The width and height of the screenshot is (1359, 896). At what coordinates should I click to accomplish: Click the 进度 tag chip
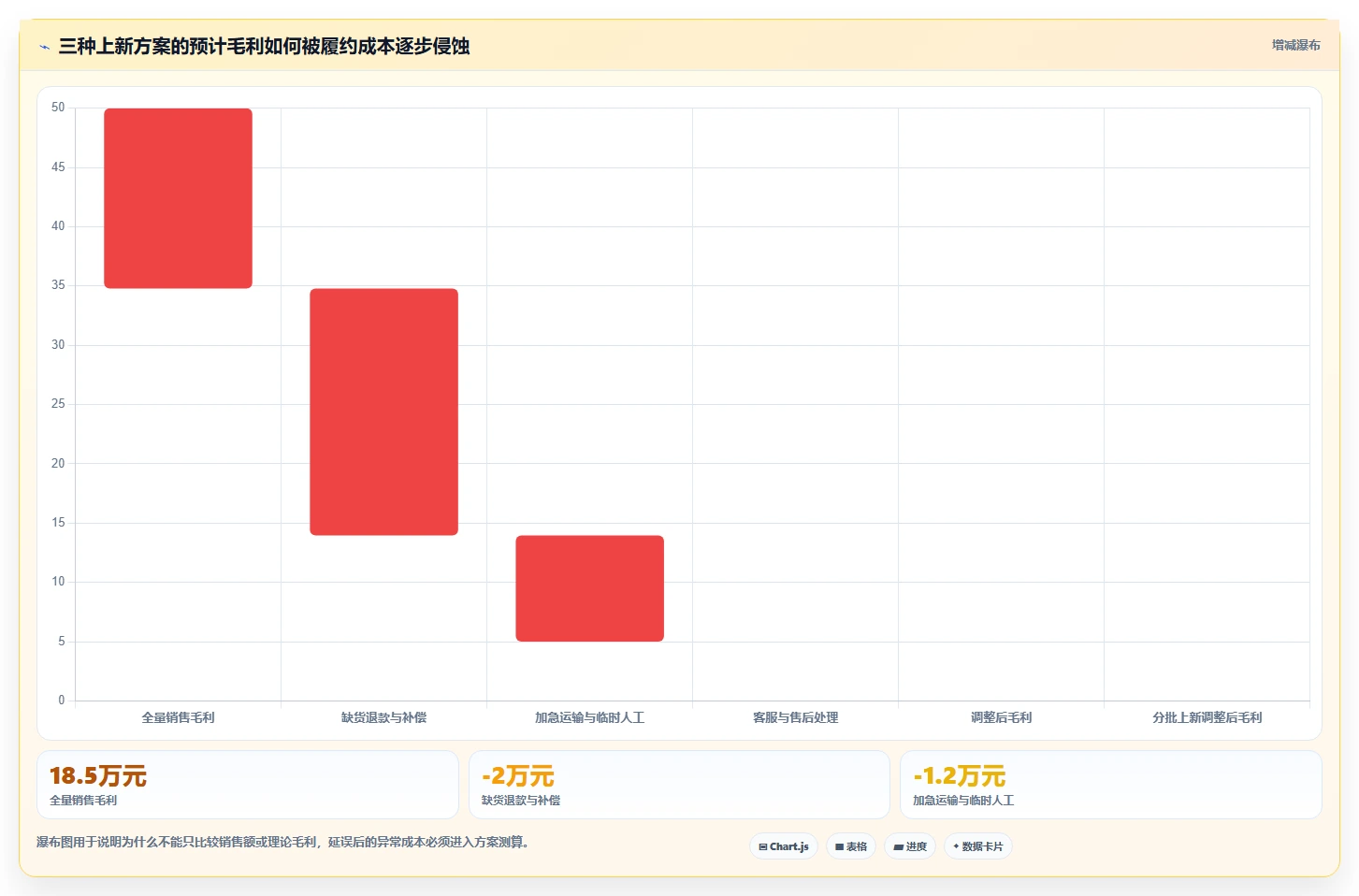click(x=910, y=846)
